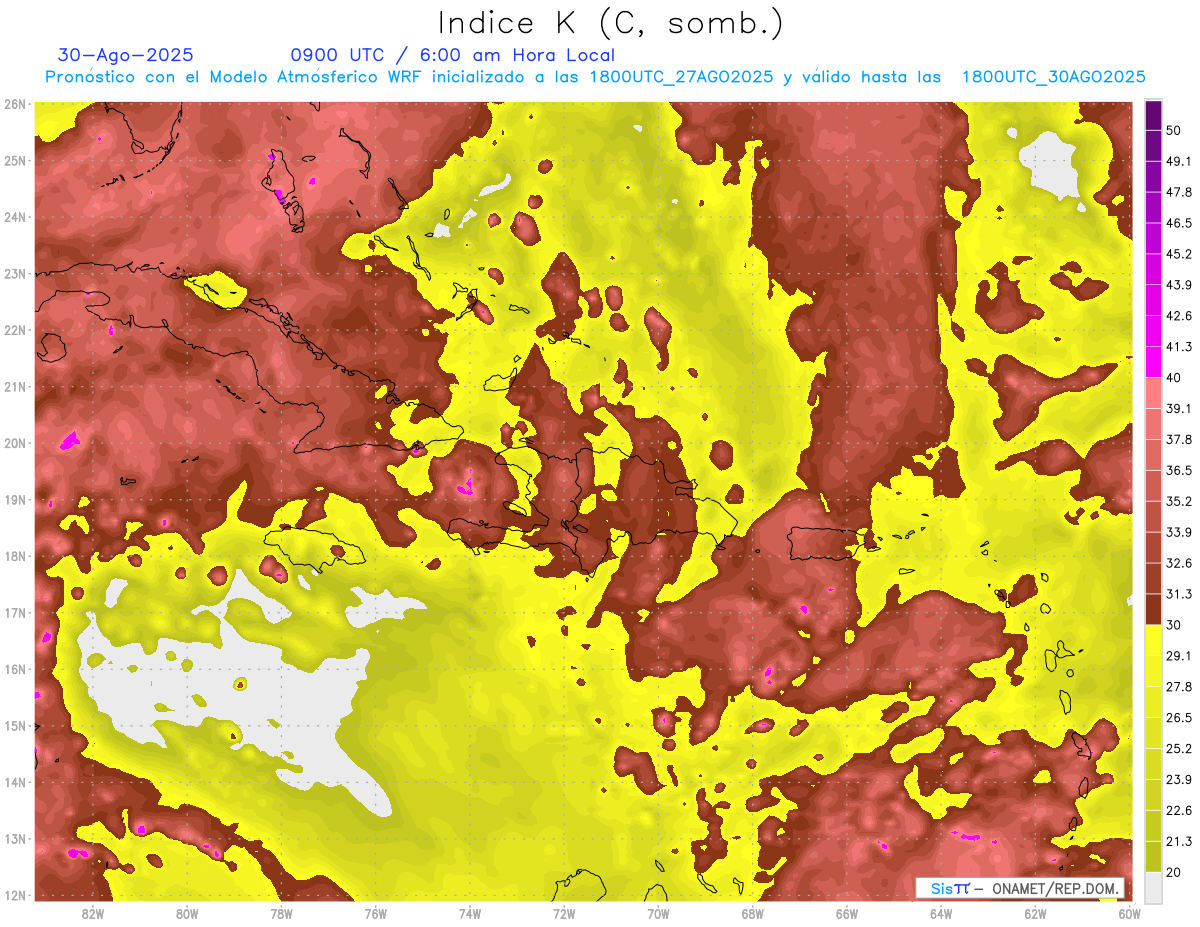Click the legend value 40
Image resolution: width=1200 pixels, height=927 pixels.
pyautogui.click(x=1174, y=377)
